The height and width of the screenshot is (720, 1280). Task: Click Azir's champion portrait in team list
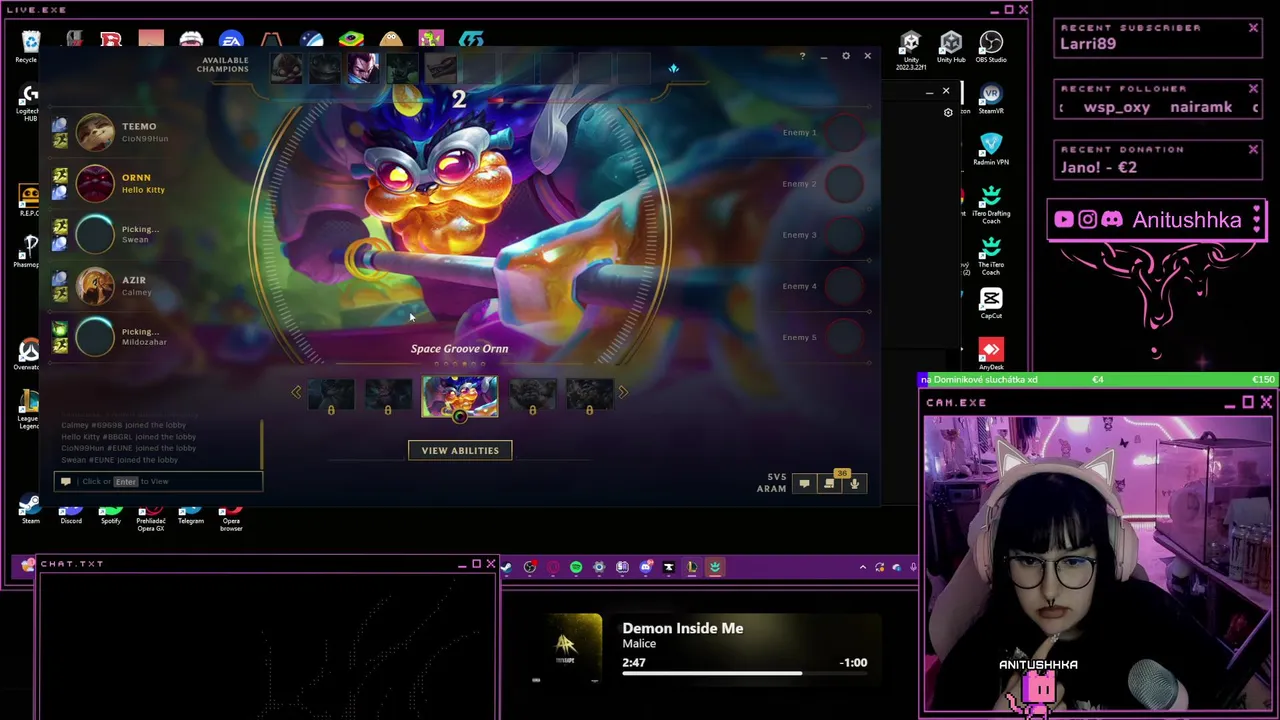coord(95,286)
